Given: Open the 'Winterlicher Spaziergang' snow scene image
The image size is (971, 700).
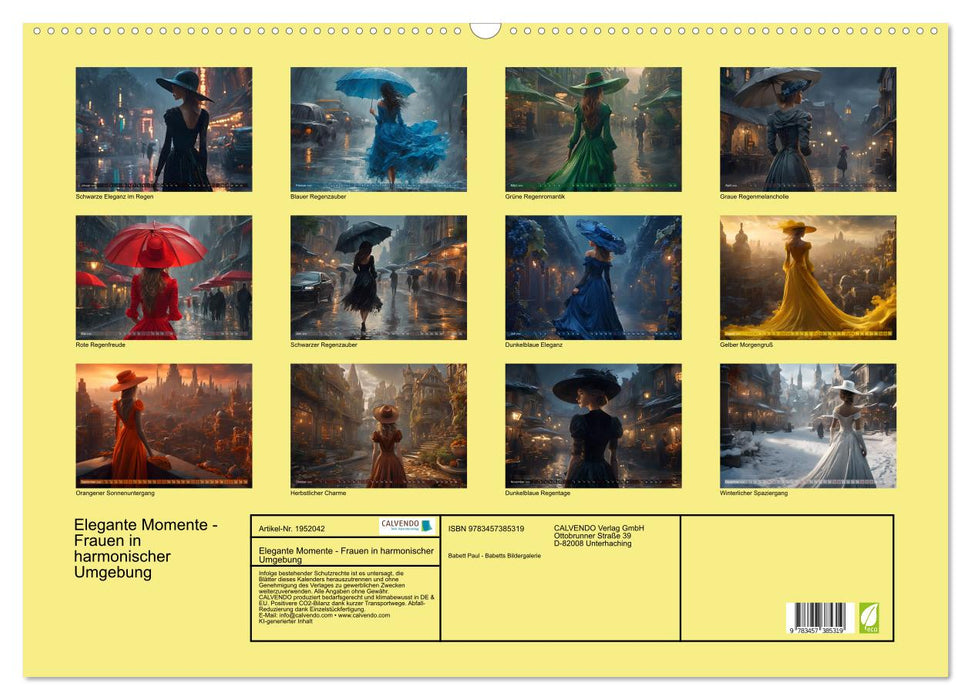Looking at the screenshot, I should coord(808,426).
